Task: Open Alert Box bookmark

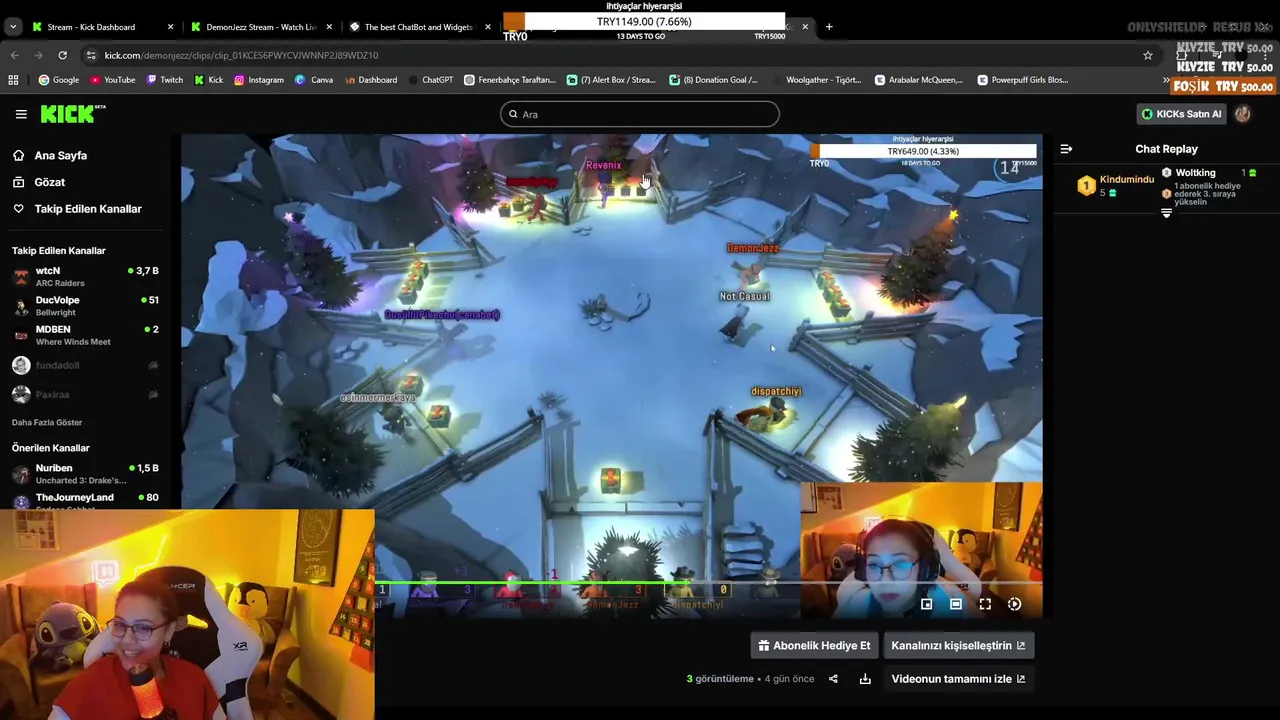Action: [x=611, y=80]
